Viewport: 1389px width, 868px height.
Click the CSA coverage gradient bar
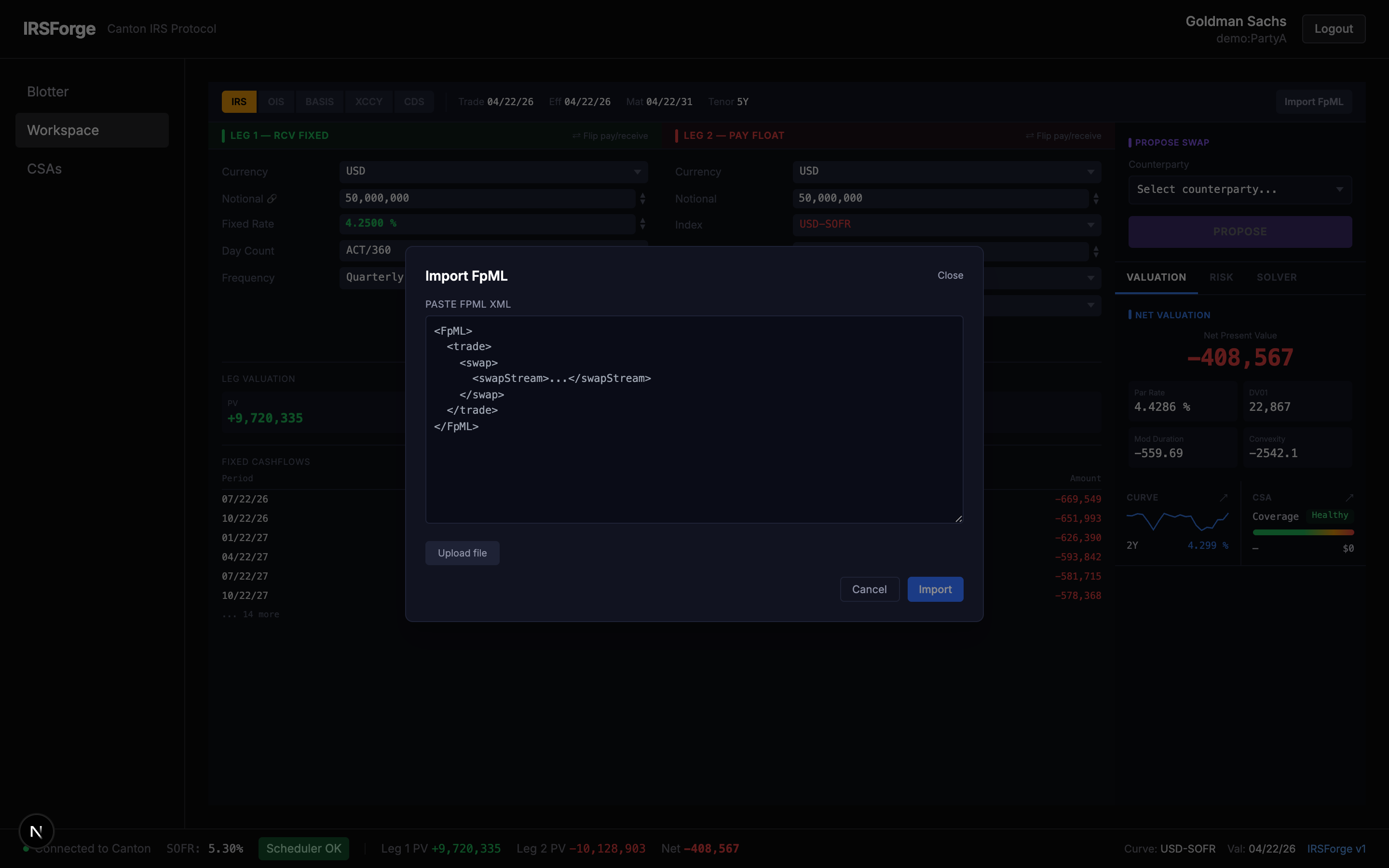1302,533
